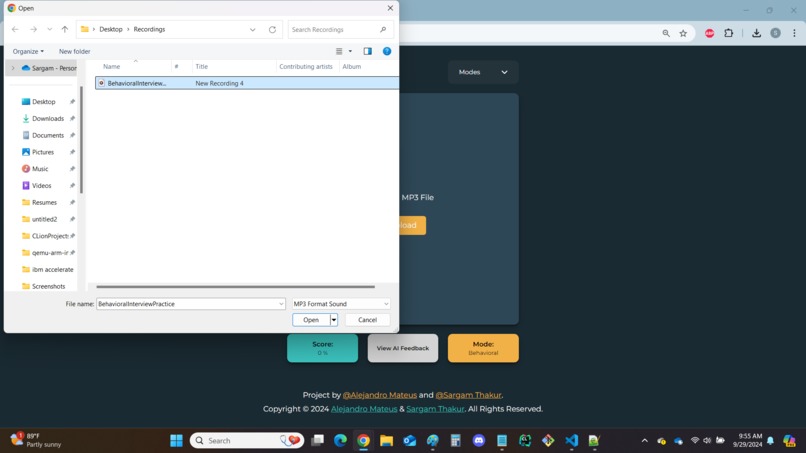The height and width of the screenshot is (453, 806).
Task: Open Visual Studio Code from taskbar
Action: [571, 441]
